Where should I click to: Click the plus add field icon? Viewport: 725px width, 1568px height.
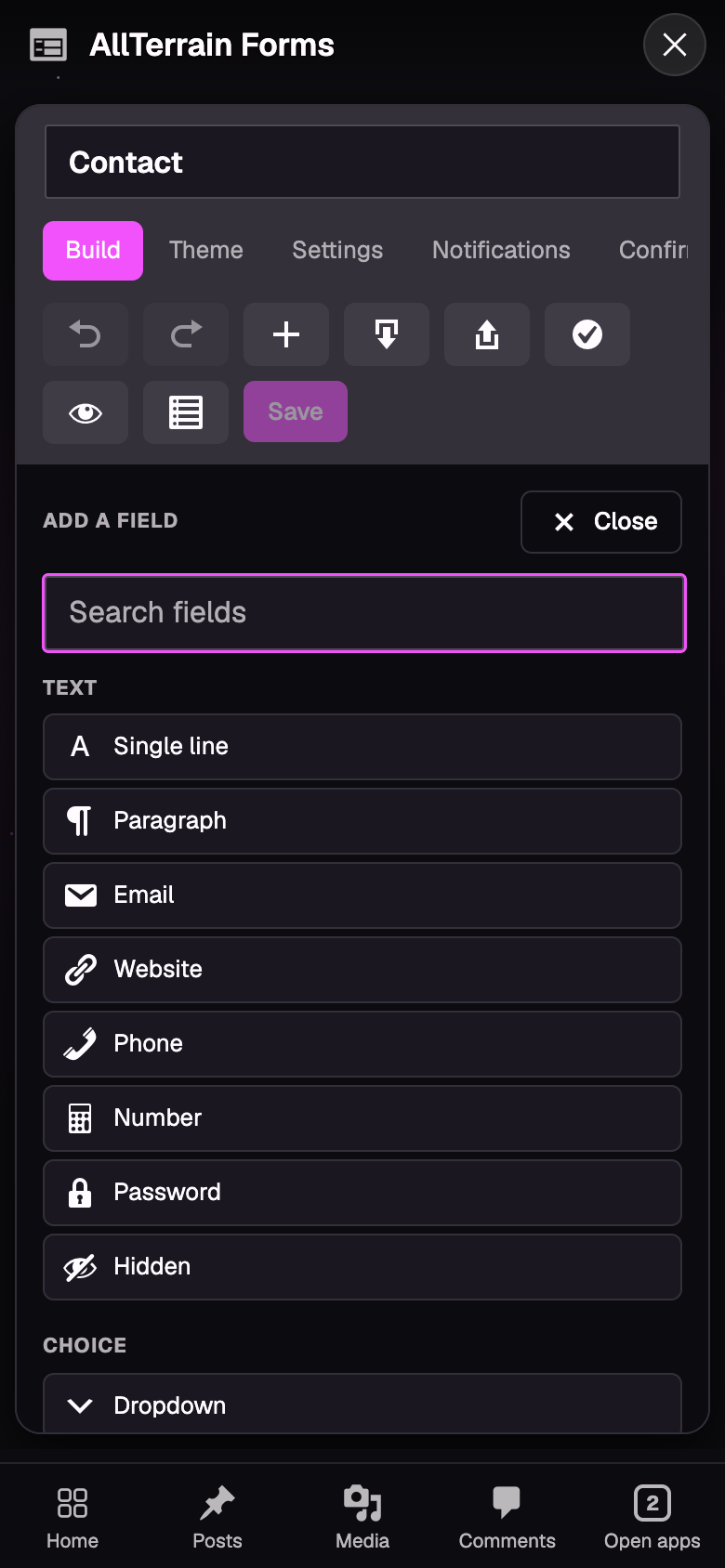pyautogui.click(x=286, y=334)
